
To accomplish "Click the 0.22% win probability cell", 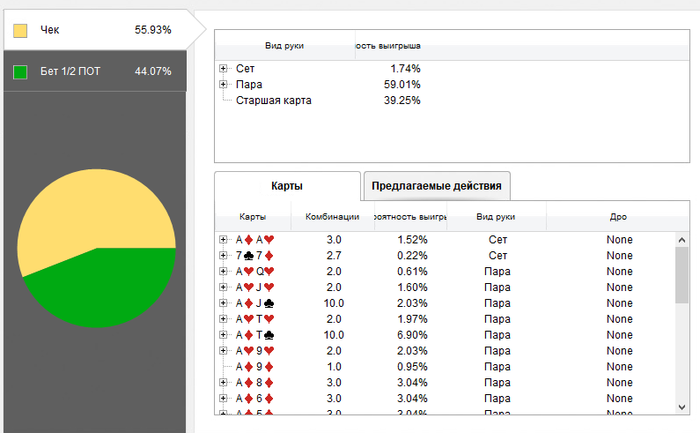I will coord(412,255).
